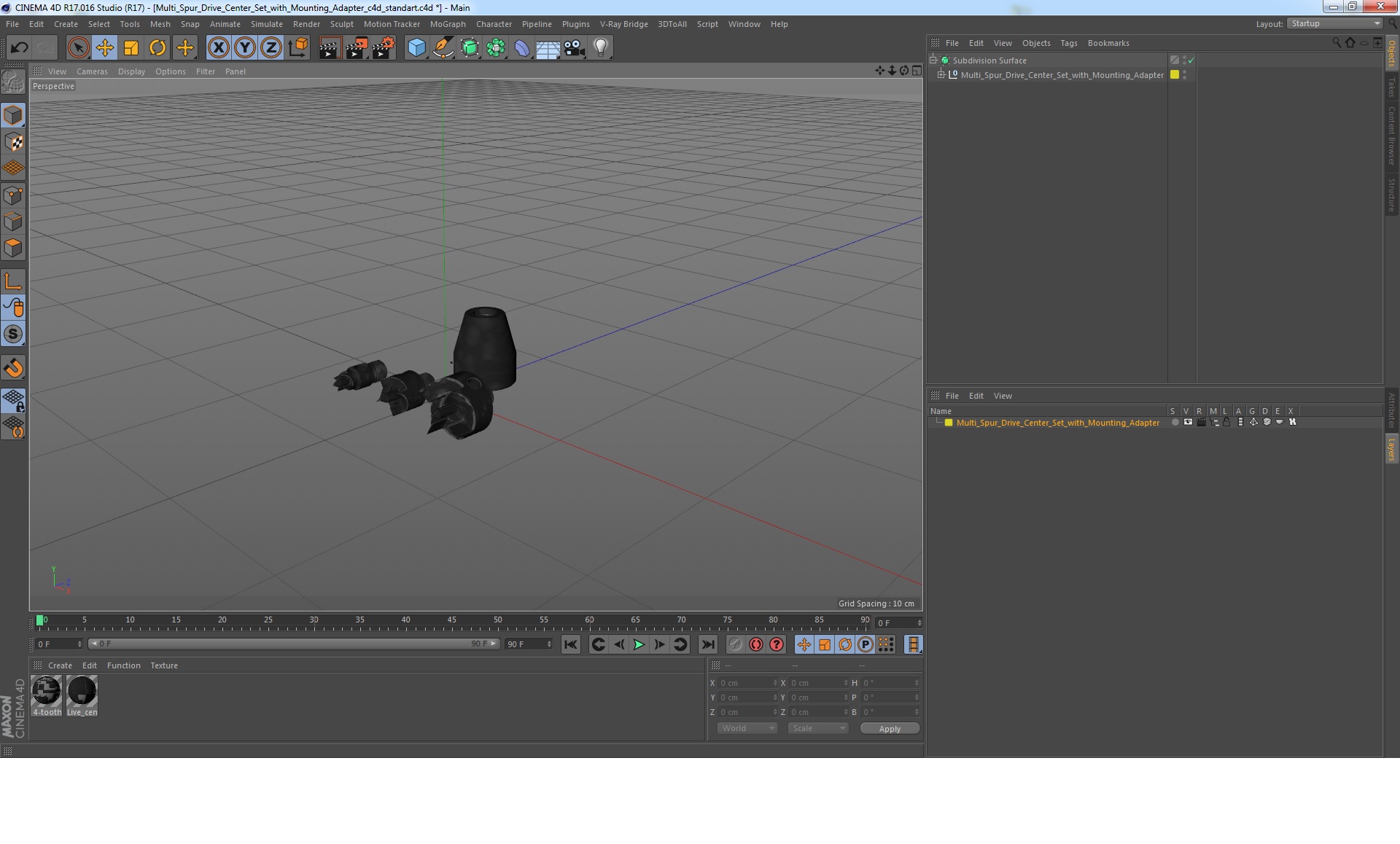Expand Multi_Spur_Drive_Center_Set object tree node
1400x844 pixels.
coord(941,75)
